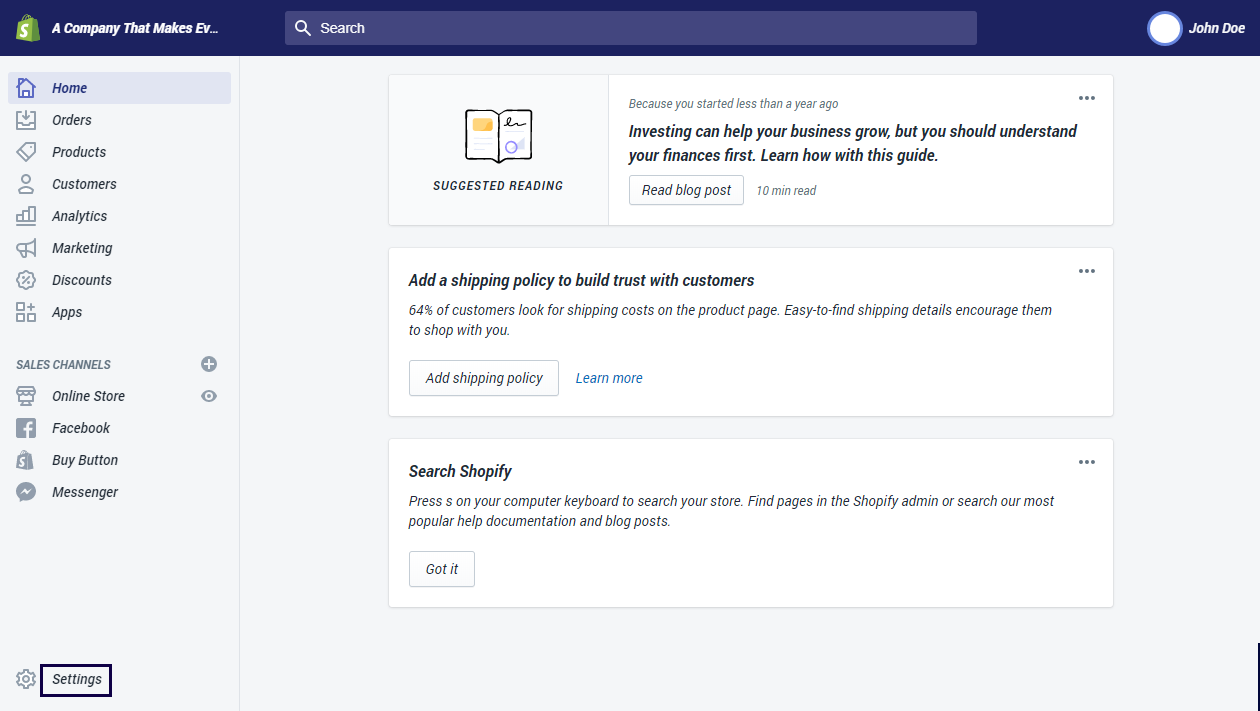Switch to the Facebook sales channel
Viewport: 1260px width, 711px height.
click(x=80, y=428)
